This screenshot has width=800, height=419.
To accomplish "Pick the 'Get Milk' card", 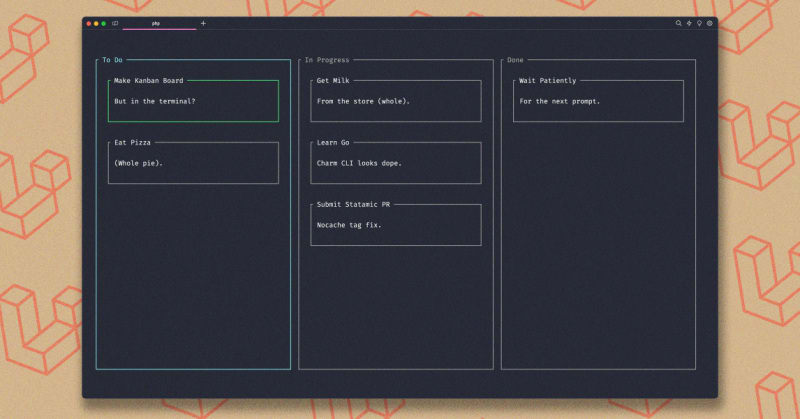I will 395,101.
